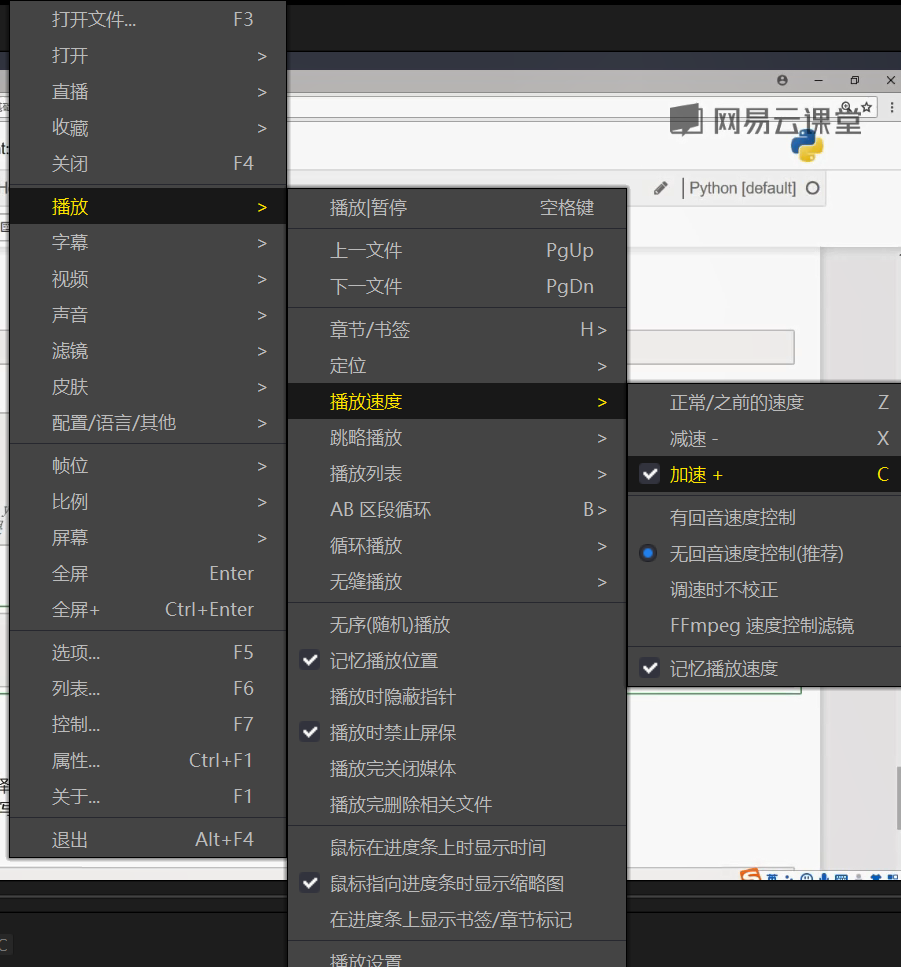Click the Sogou input method tray icon
901x967 pixels.
click(x=750, y=874)
